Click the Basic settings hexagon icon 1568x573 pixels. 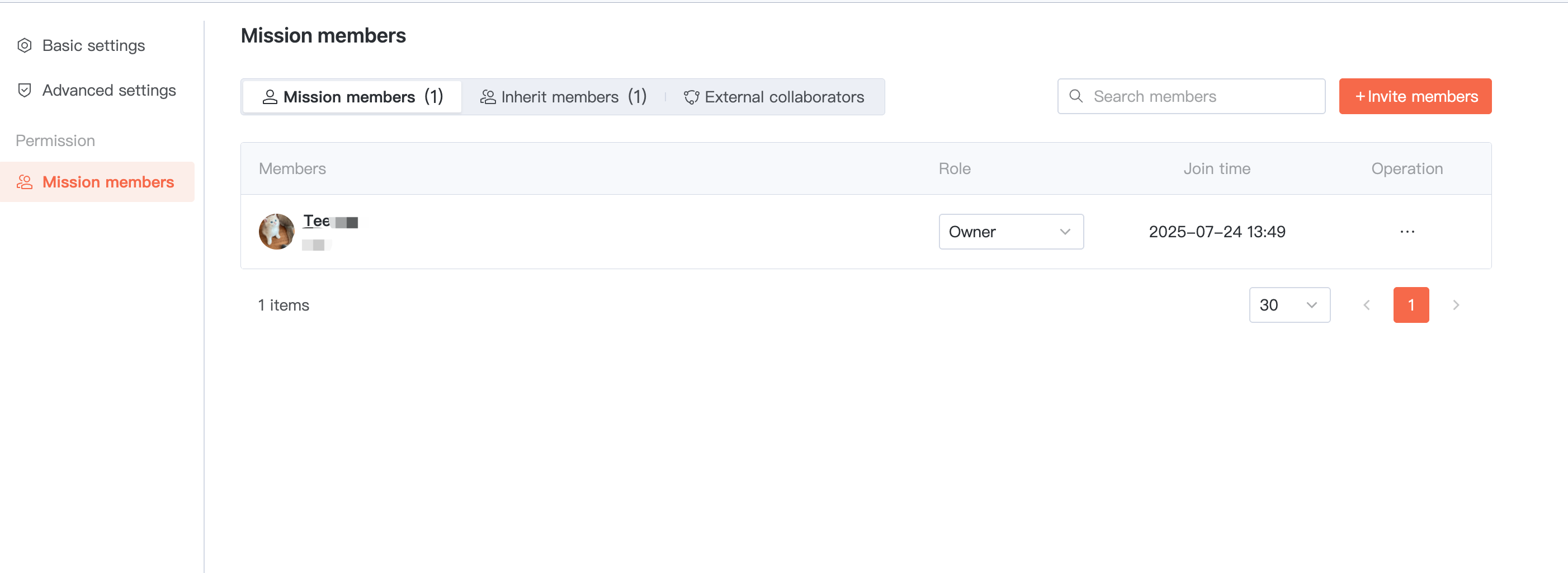(25, 46)
